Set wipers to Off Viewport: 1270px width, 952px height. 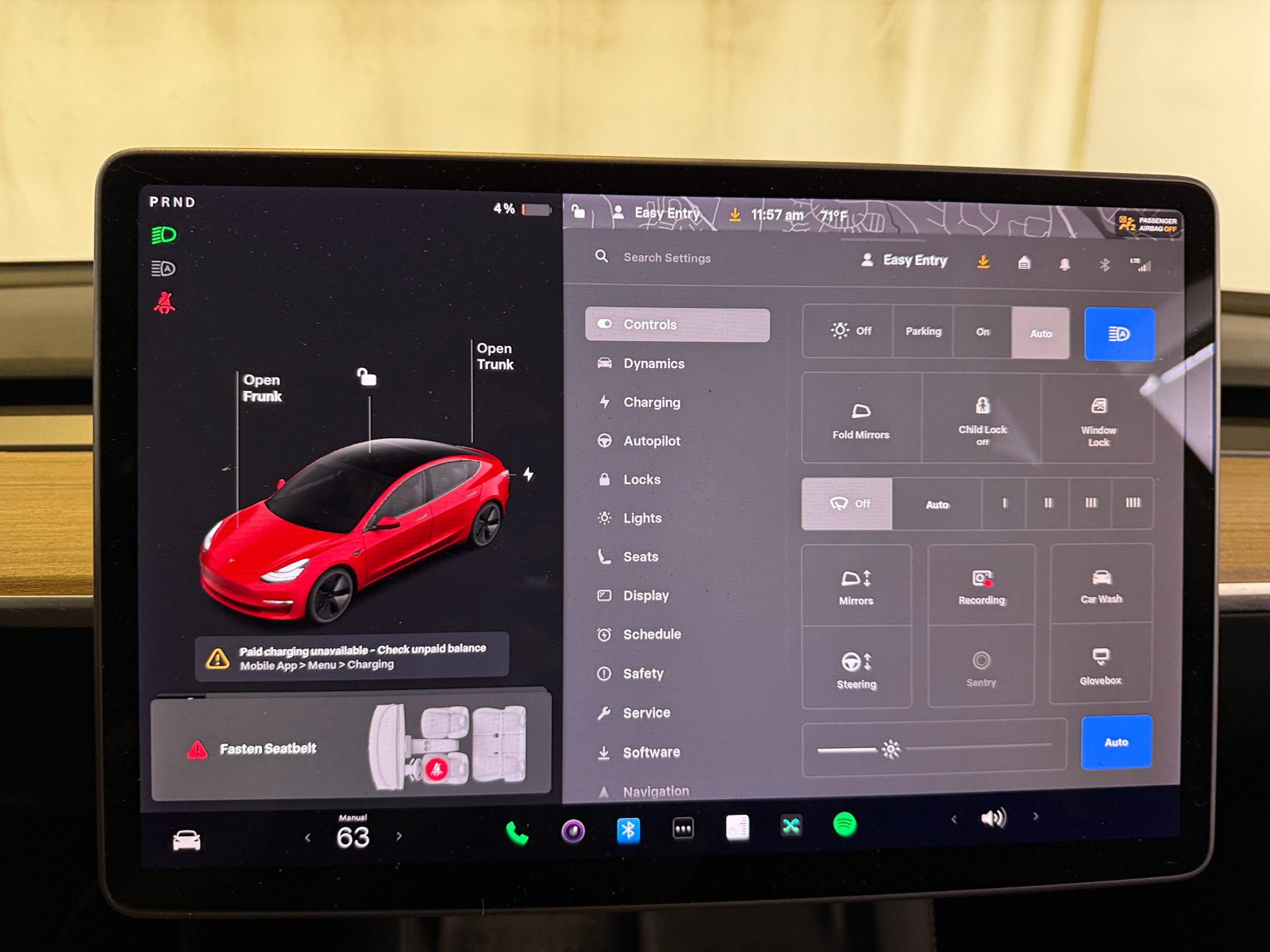click(x=847, y=504)
